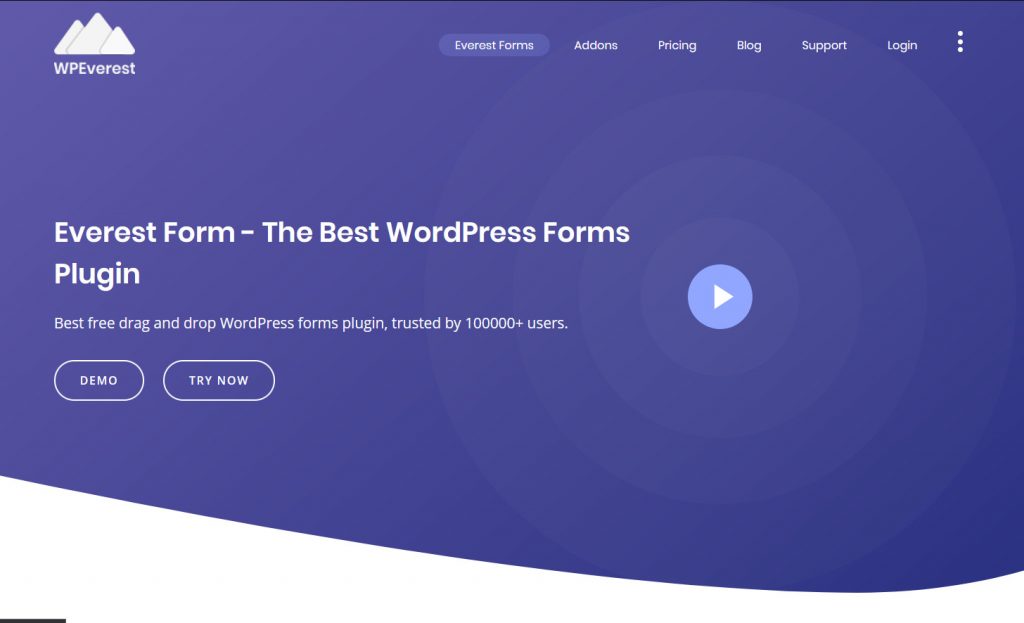Click the DEMO button

(x=99, y=380)
